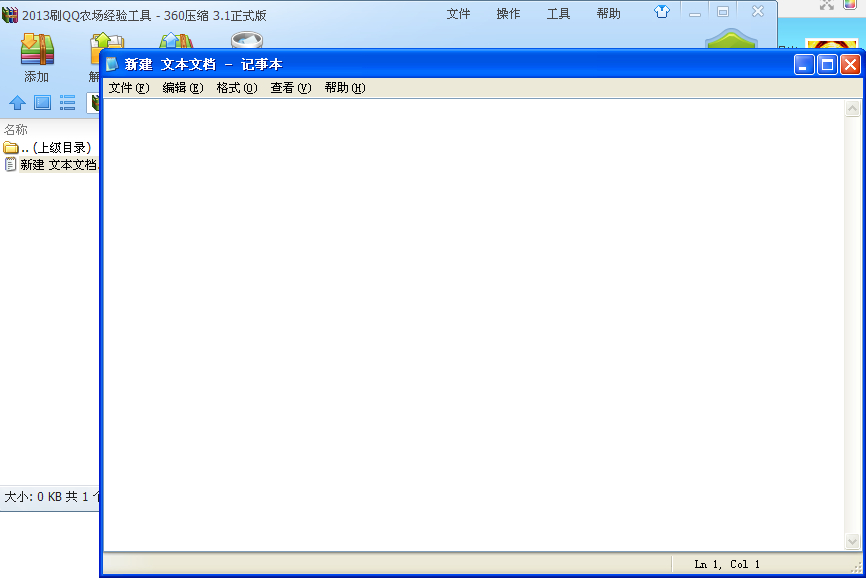866x578 pixels.
Task: Click the 添加 (Add) icon in 360压缩
Action: pos(37,49)
